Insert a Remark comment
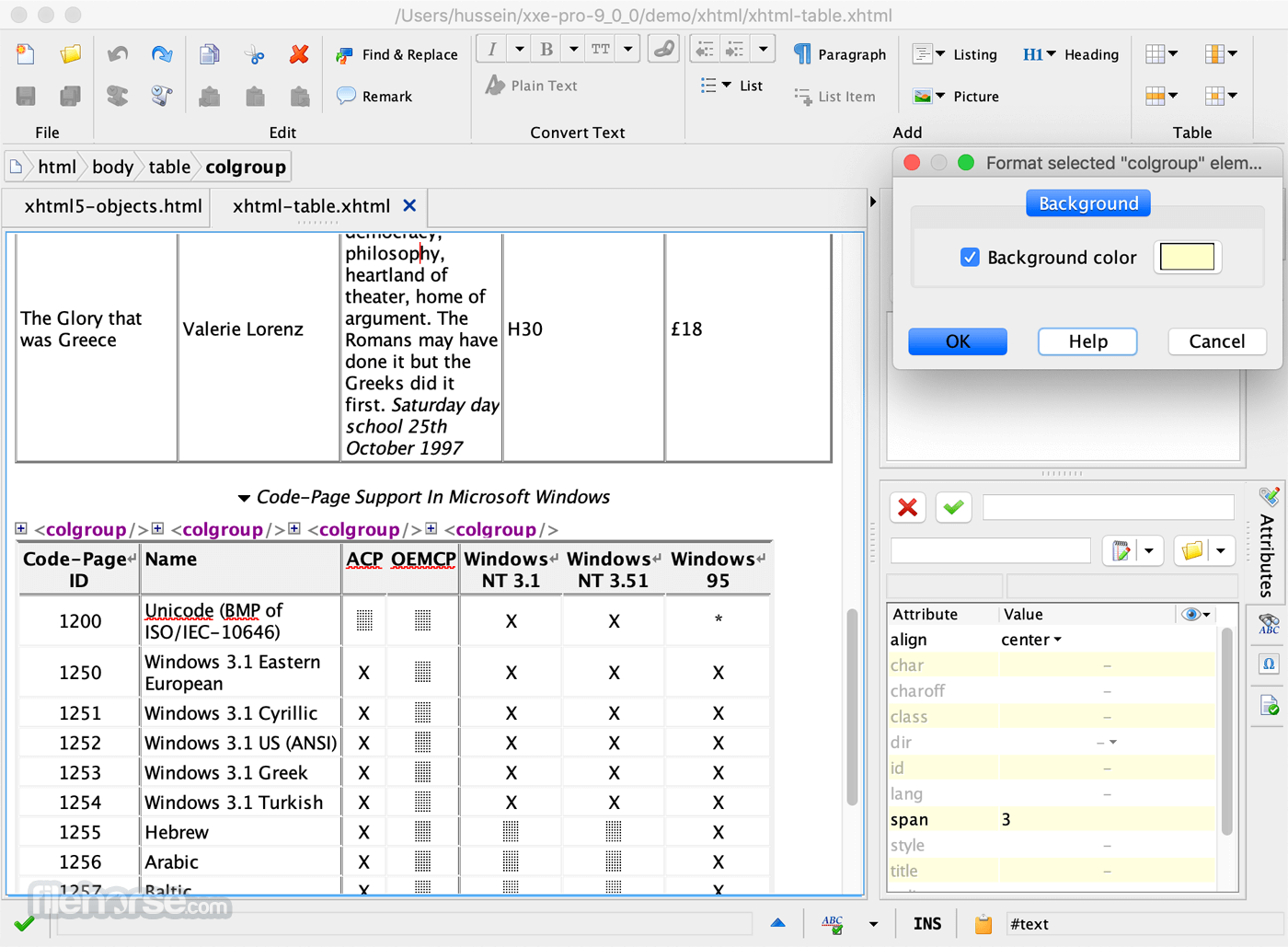The width and height of the screenshot is (1288, 947). (x=374, y=96)
